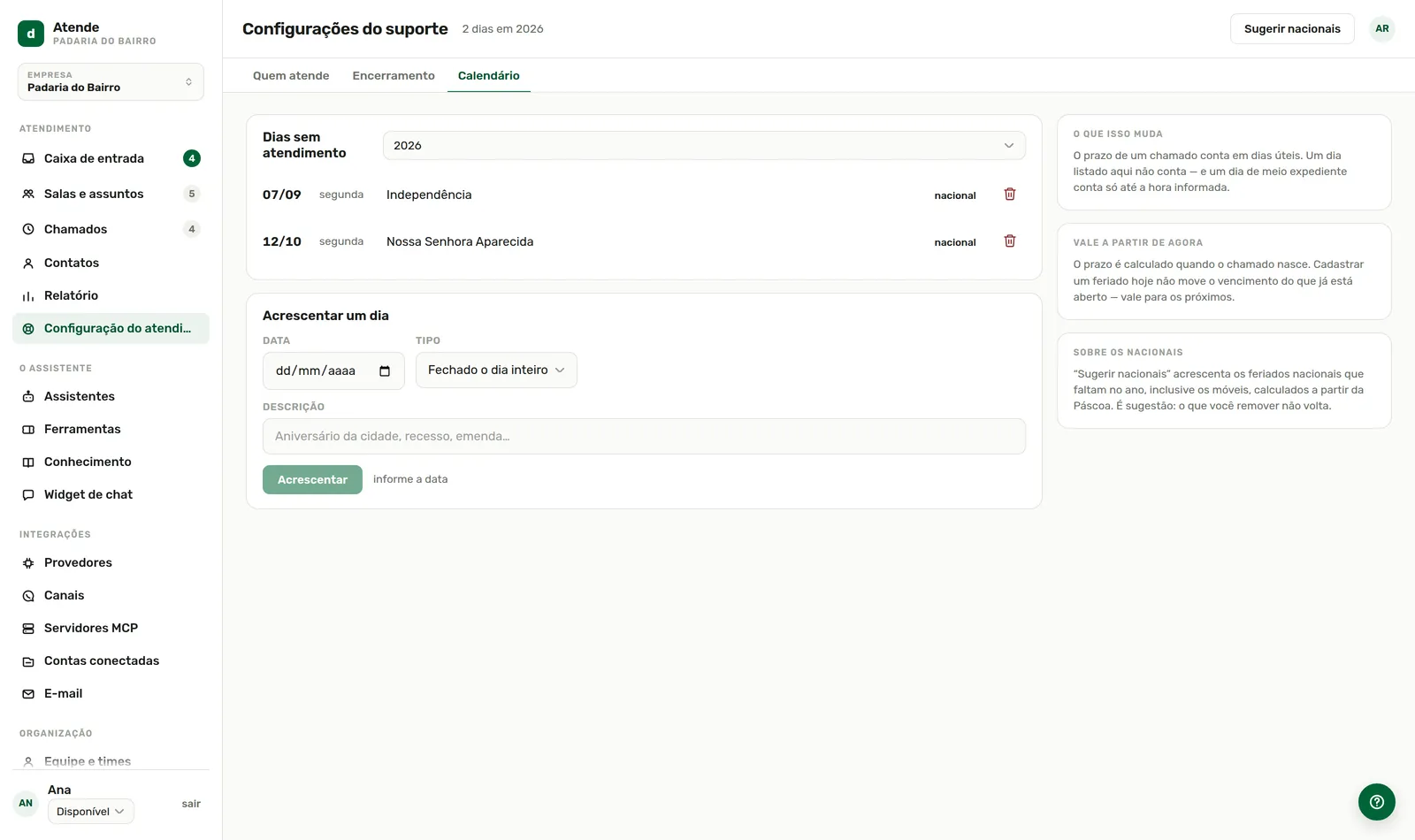Delete the Independência holiday with trash icon
The height and width of the screenshot is (840, 1415).
pyautogui.click(x=1010, y=194)
